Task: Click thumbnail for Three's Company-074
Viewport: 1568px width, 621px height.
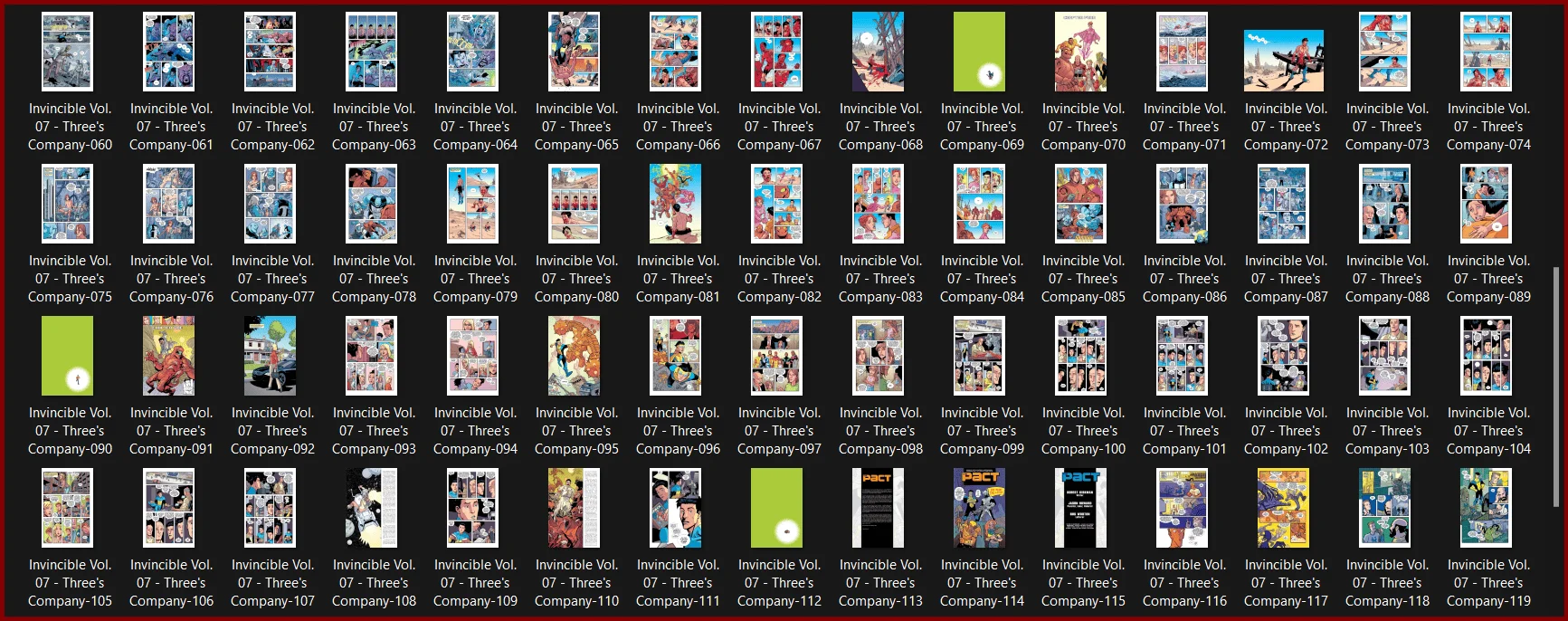Action: [1486, 52]
